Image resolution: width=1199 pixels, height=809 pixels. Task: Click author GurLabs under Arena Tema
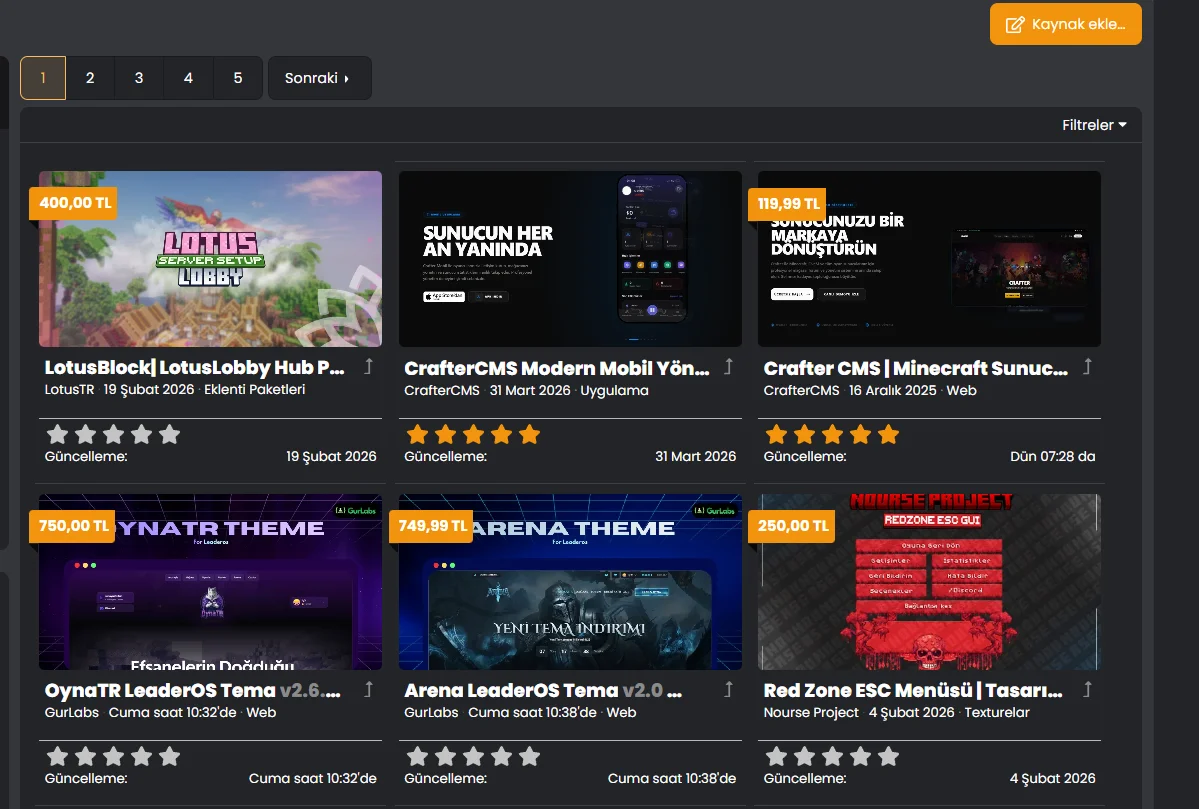click(431, 712)
